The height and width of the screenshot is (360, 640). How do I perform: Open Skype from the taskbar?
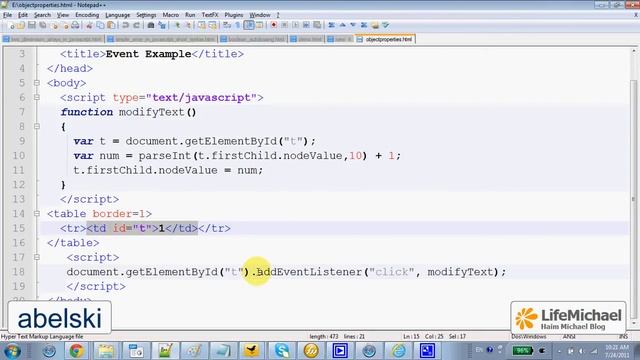click(x=282, y=351)
